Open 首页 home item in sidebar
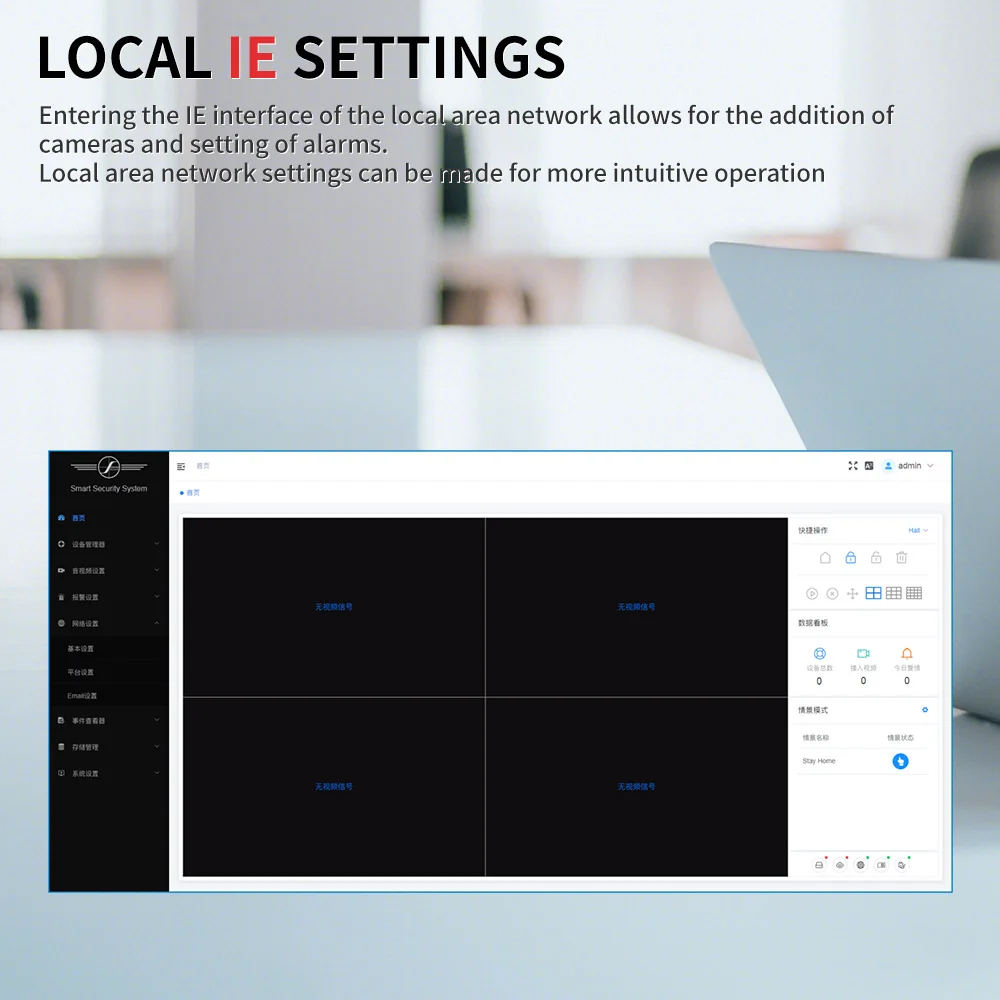The image size is (1000, 1000). (x=108, y=518)
